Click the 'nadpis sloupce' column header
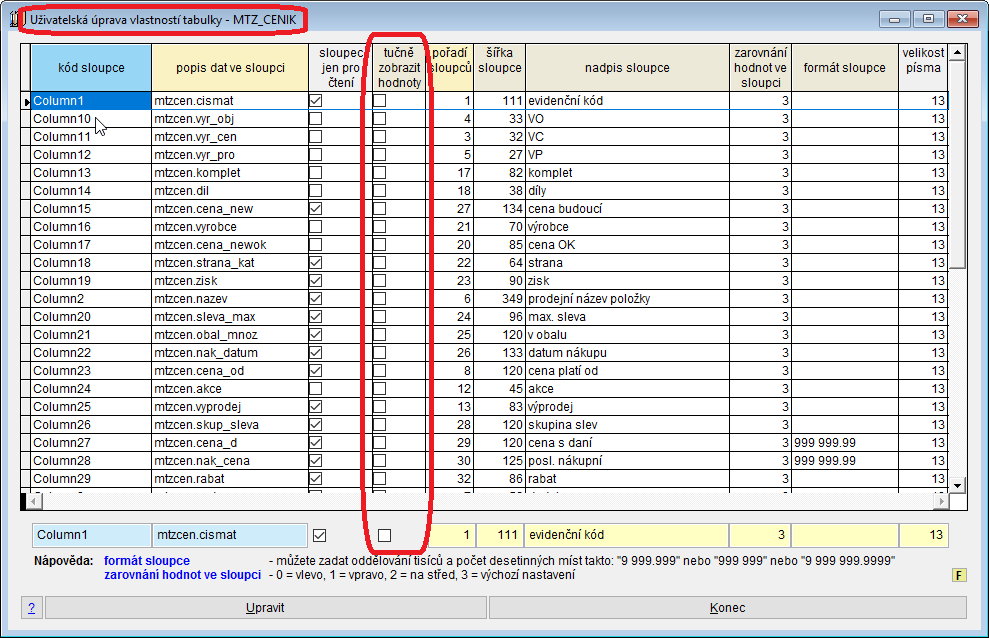Viewport: 989px width, 638px height. pos(627,68)
